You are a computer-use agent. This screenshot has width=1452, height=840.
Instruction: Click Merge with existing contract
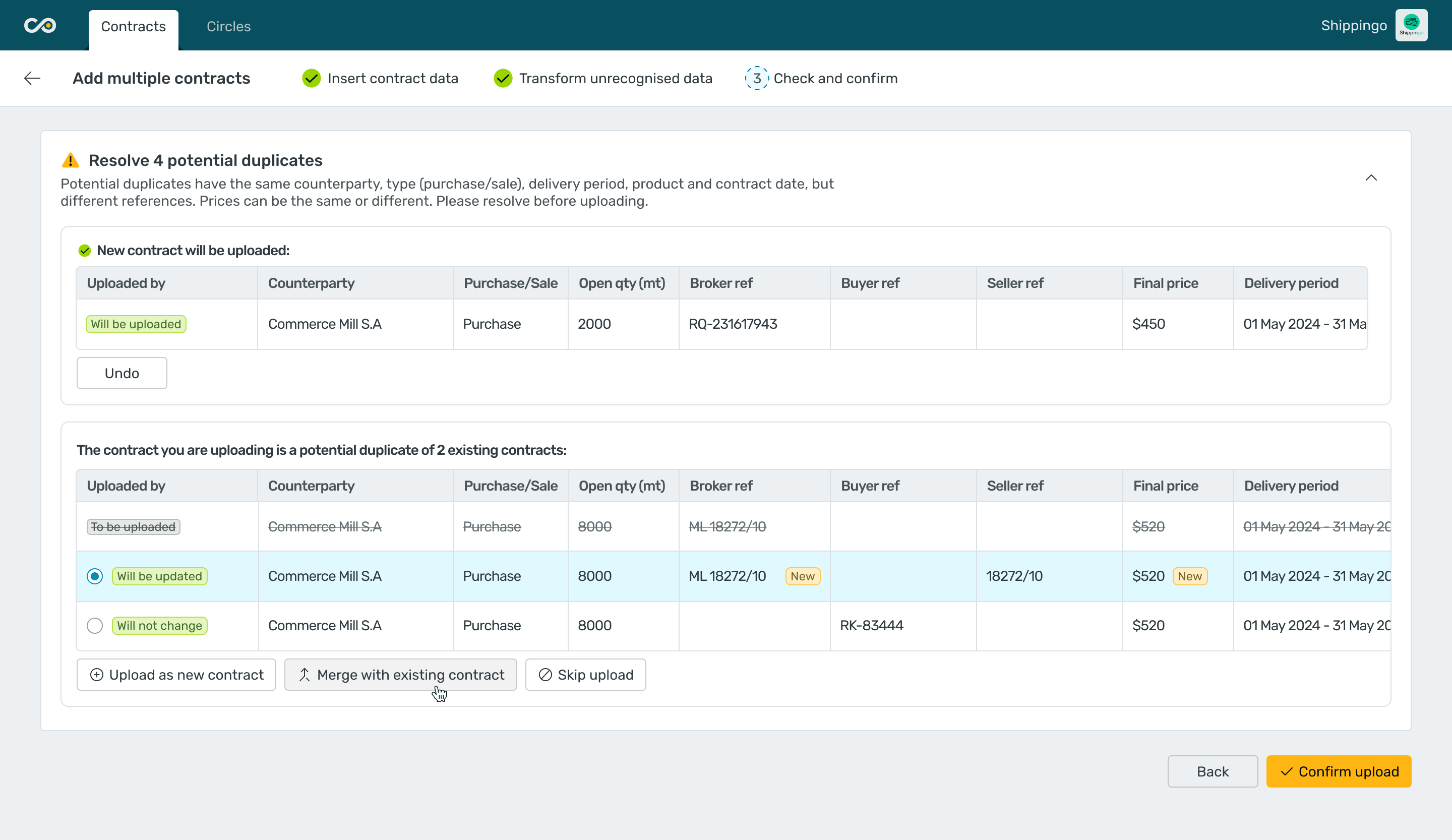[x=400, y=675]
